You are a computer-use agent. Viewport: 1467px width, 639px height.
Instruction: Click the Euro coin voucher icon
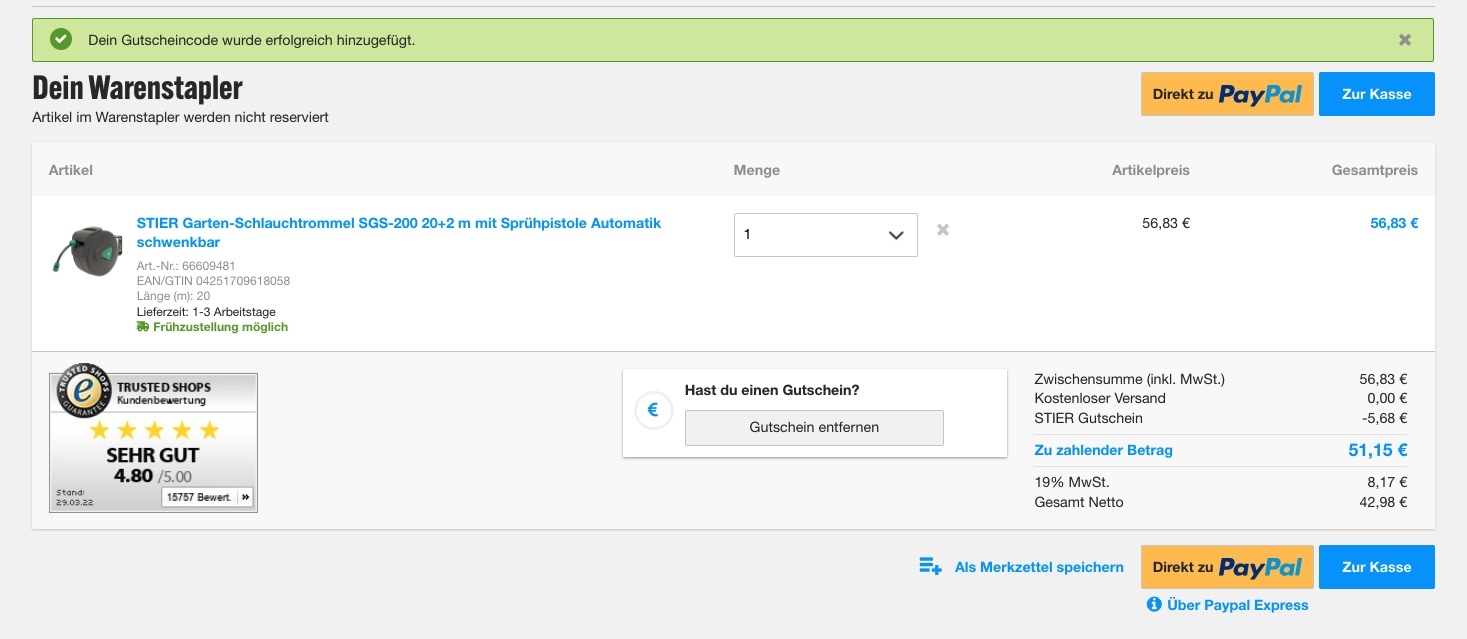click(653, 409)
